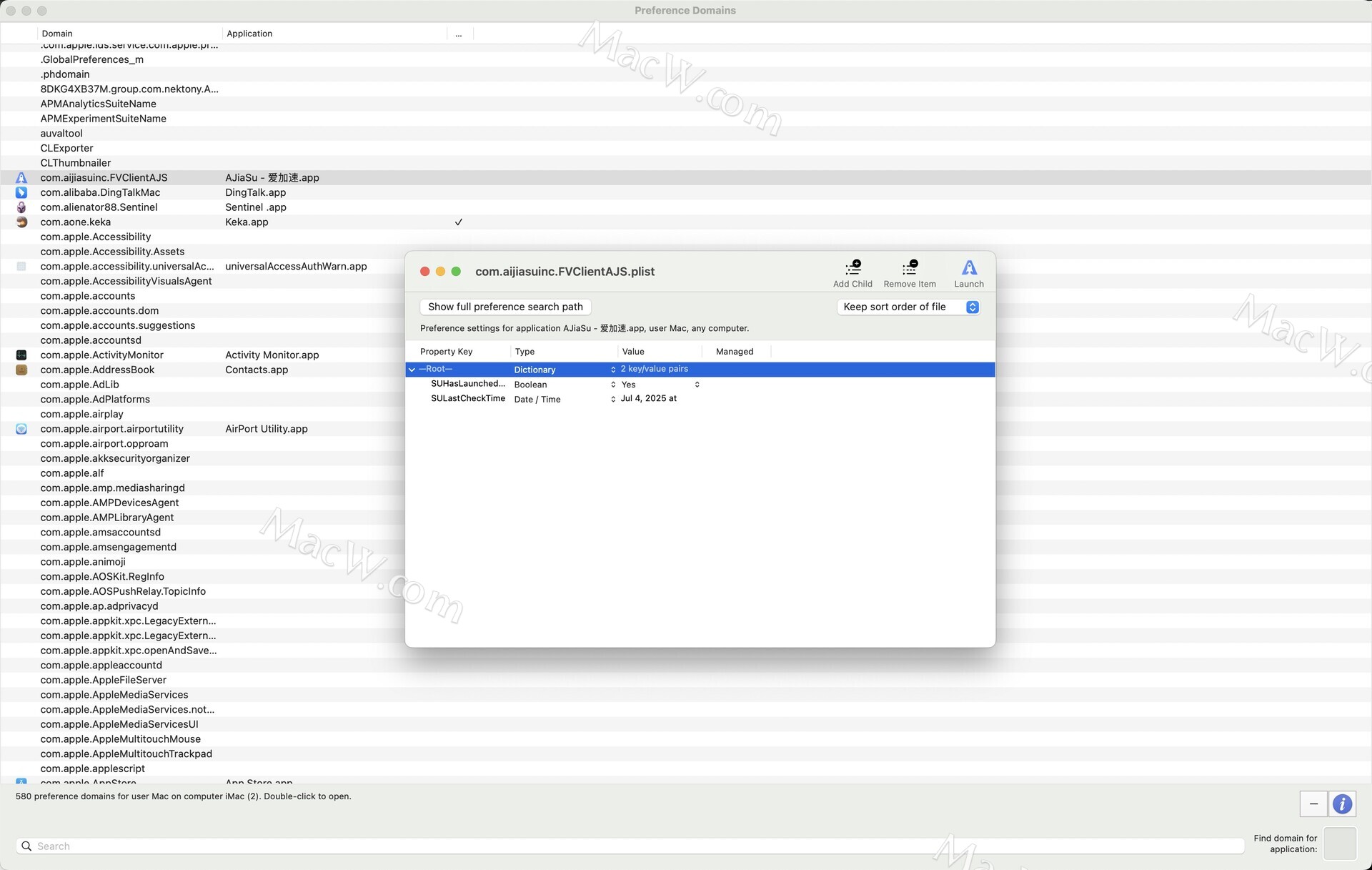
Task: Select the com.apple.applescript domain
Action: coord(92,769)
